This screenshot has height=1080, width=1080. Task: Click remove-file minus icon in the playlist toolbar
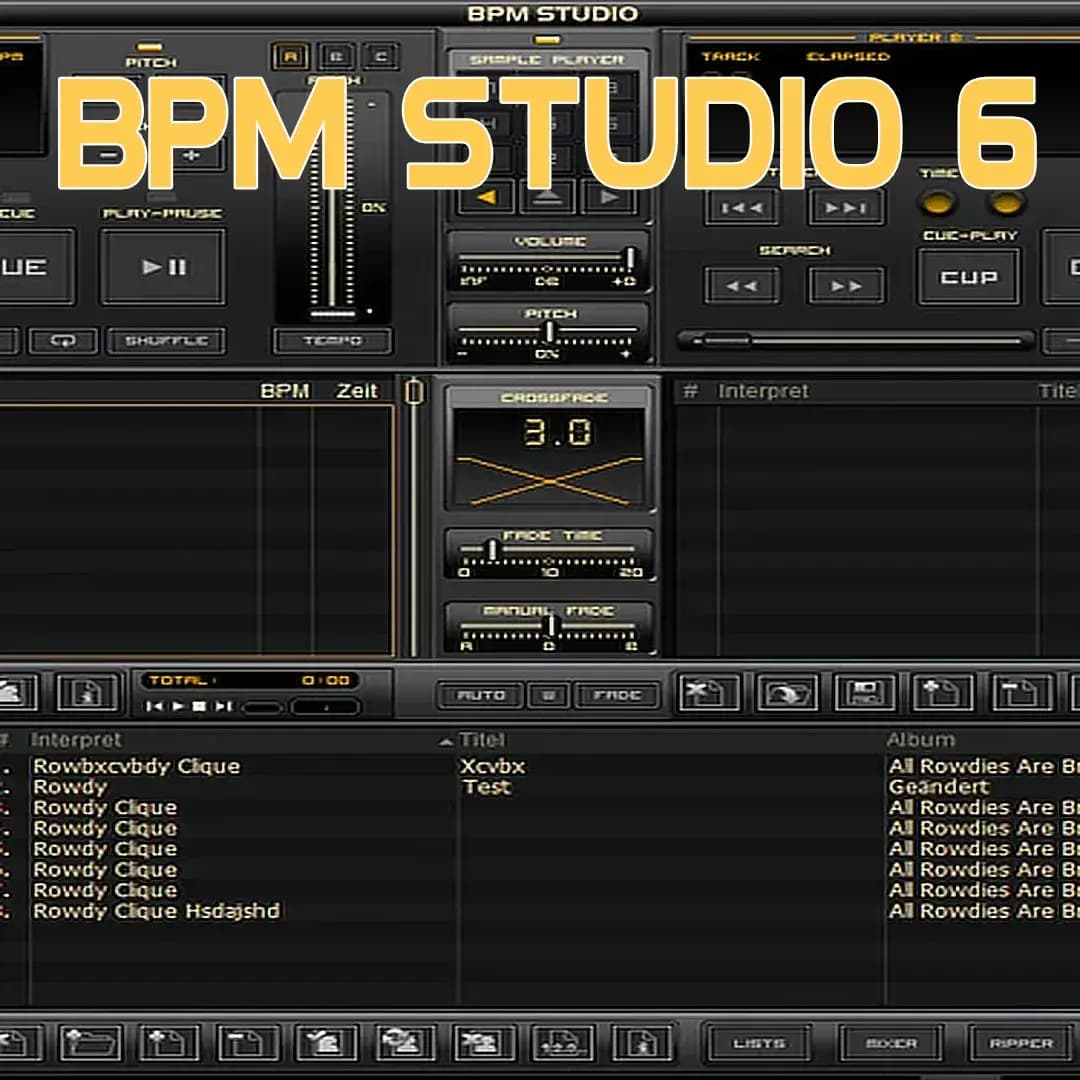[x=1023, y=692]
